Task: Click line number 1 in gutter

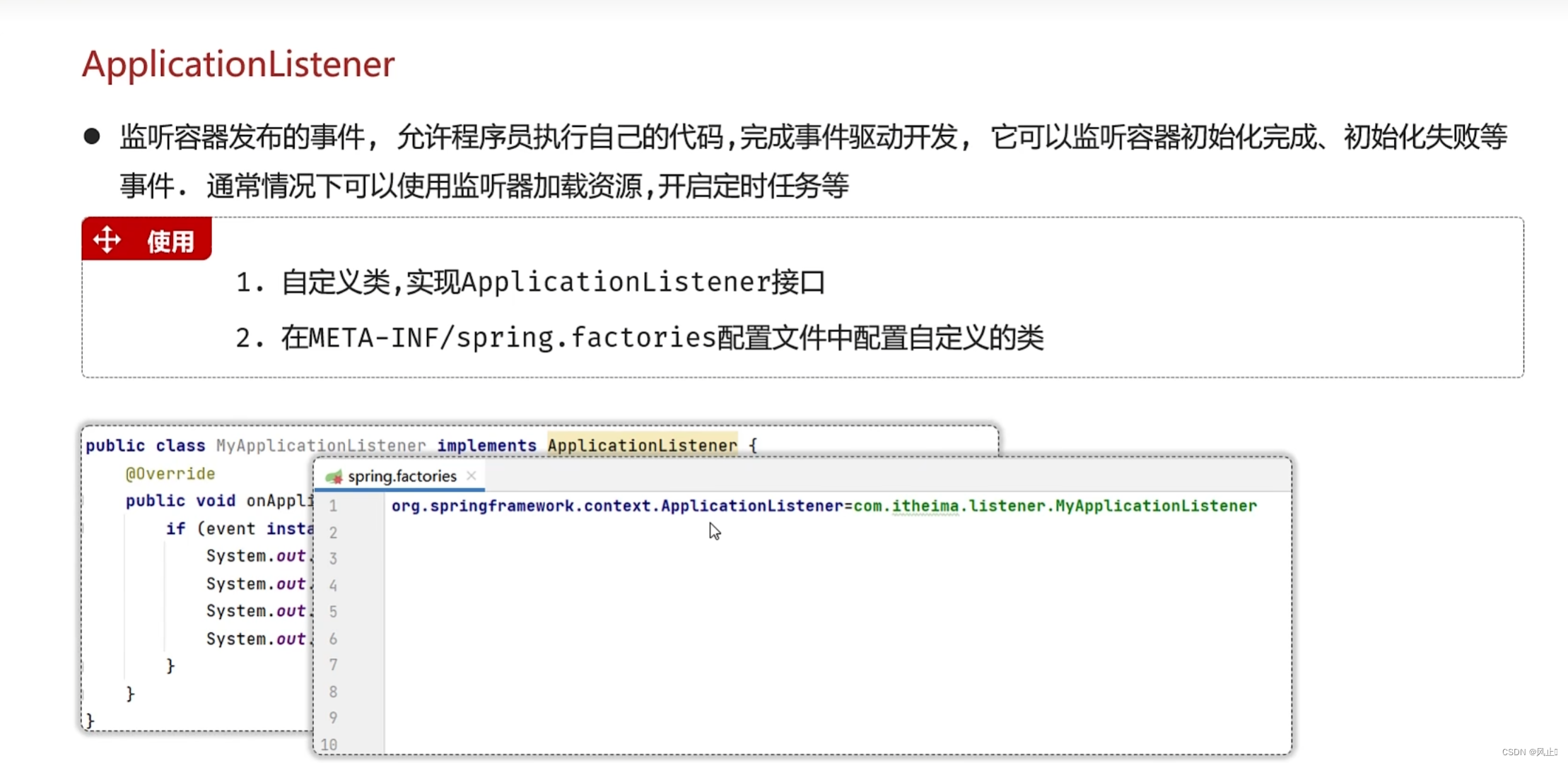Action: 333,506
